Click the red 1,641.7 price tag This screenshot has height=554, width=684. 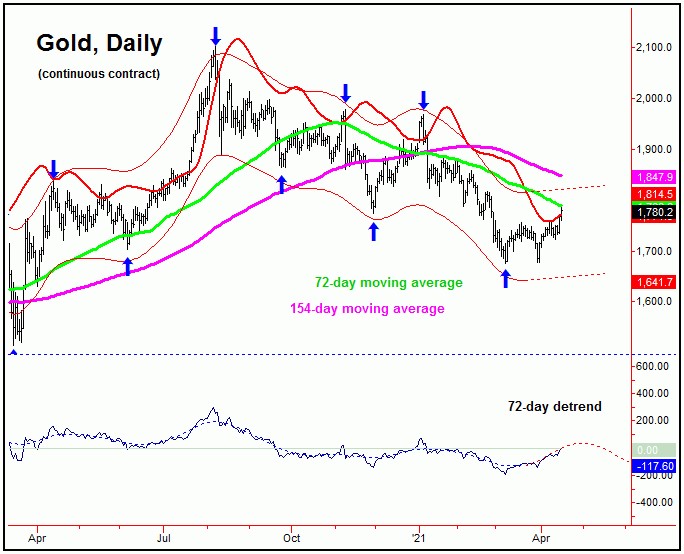coord(655,282)
